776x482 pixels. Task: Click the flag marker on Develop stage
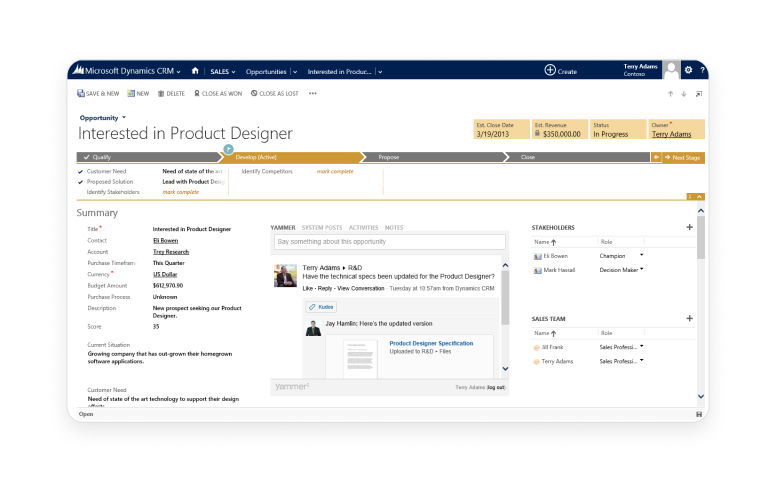(228, 149)
